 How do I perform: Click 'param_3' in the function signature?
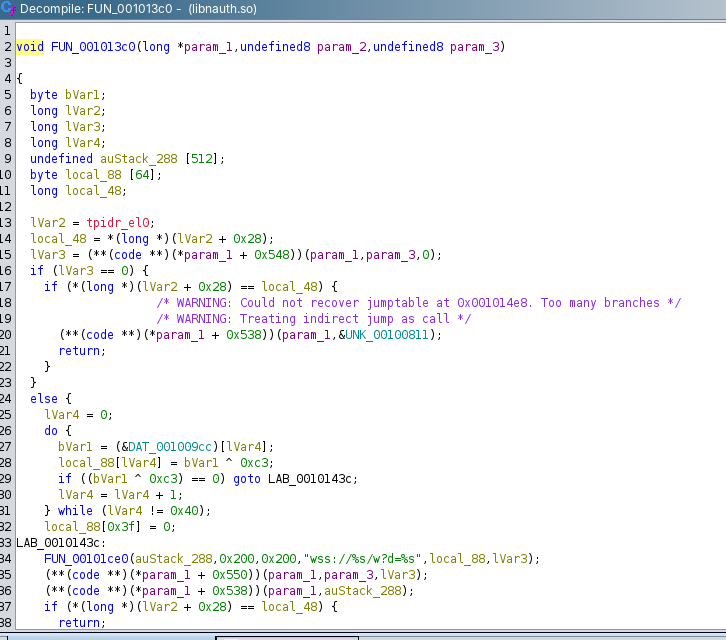pos(475,47)
